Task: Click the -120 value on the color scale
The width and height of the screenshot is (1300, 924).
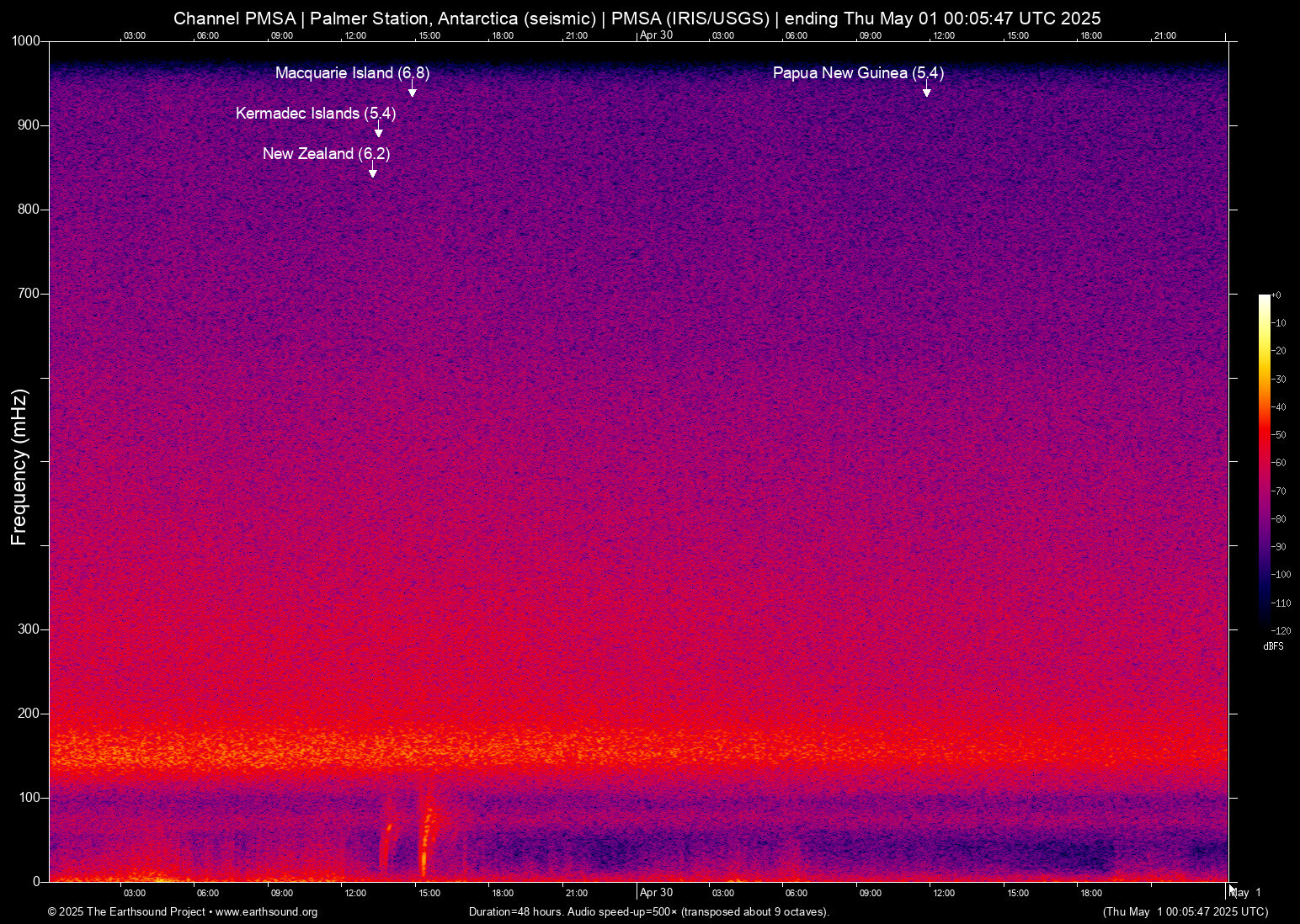Action: [x=1281, y=631]
